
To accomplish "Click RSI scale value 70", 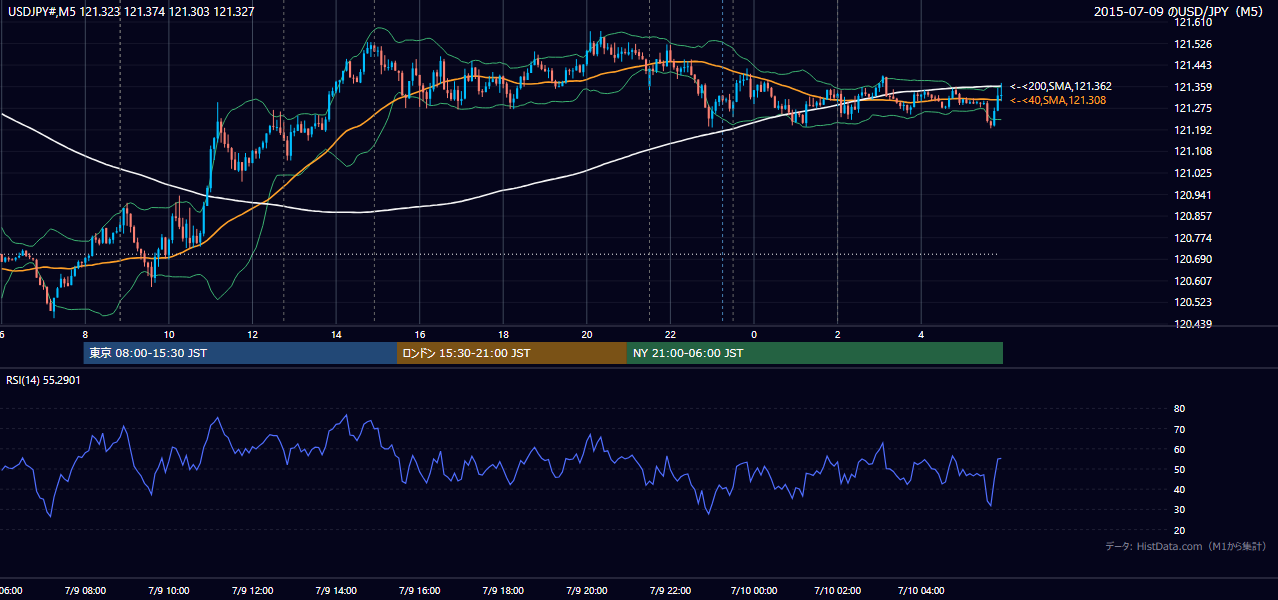I will pyautogui.click(x=1179, y=429).
